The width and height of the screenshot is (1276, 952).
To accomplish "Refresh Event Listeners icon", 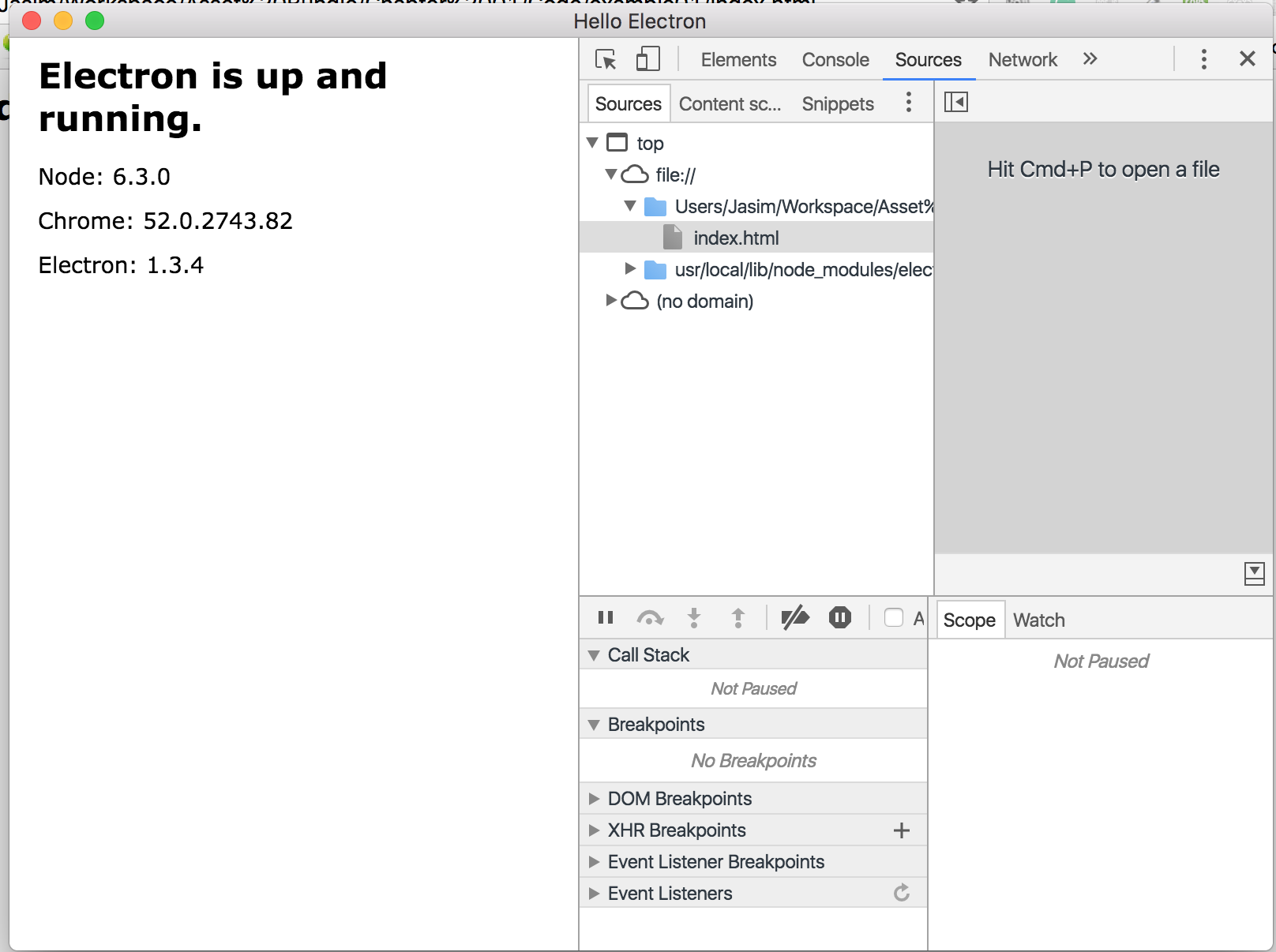I will tap(902, 893).
